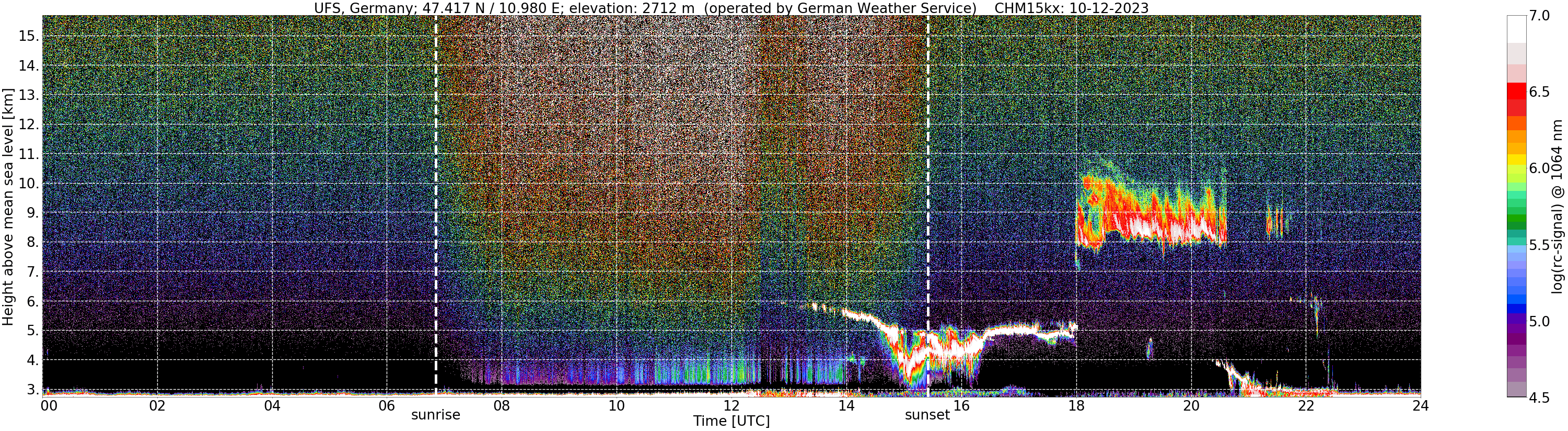
Task: Click the x-axis tick label '00'
Action: click(49, 405)
